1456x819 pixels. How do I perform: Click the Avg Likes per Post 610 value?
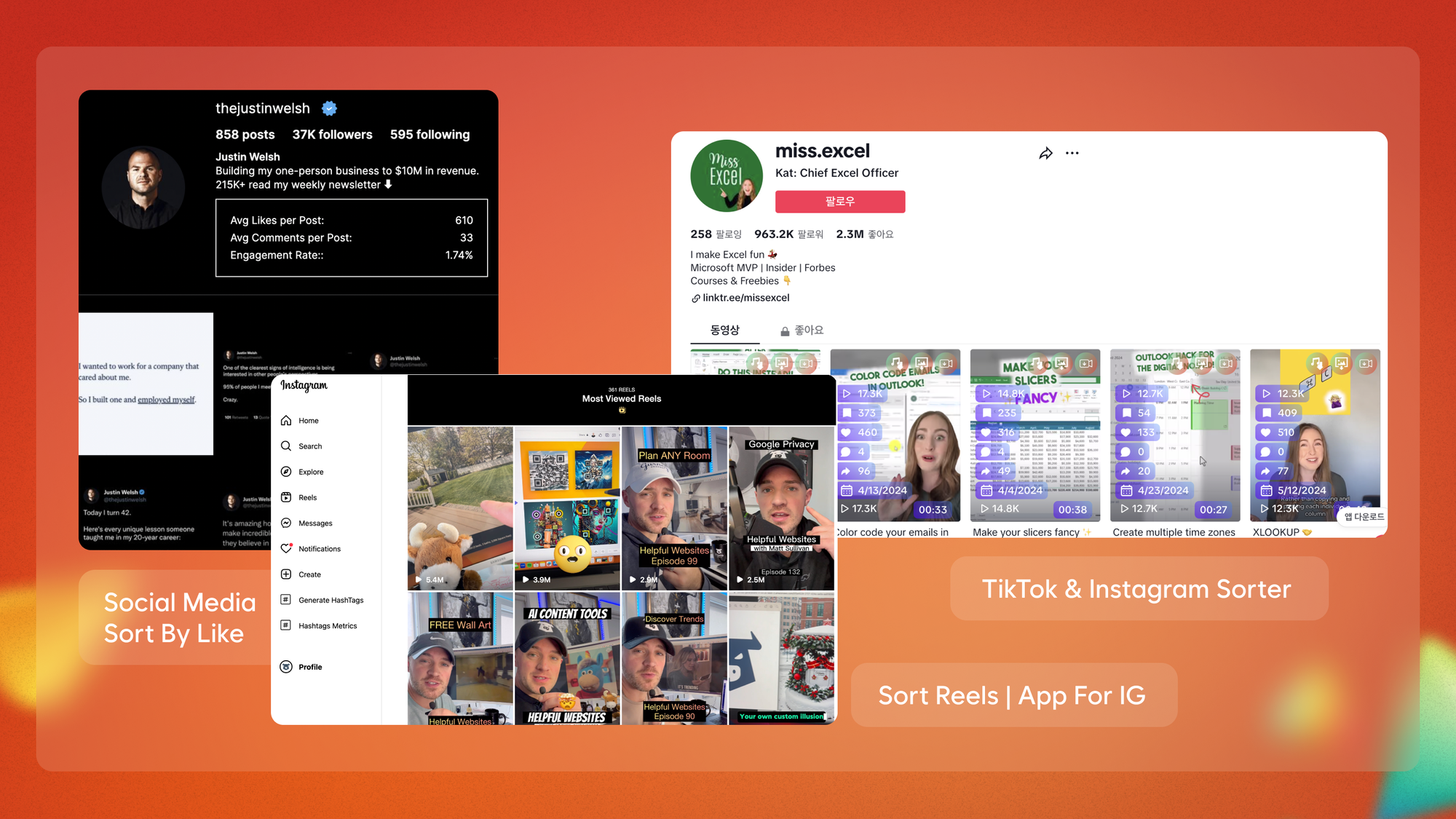point(464,221)
